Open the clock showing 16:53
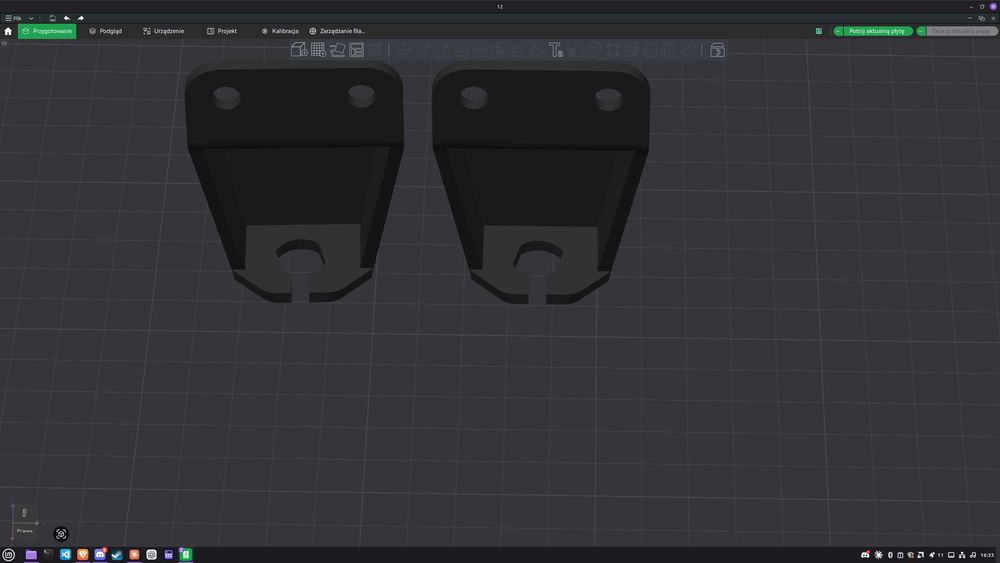 pyautogui.click(x=987, y=555)
